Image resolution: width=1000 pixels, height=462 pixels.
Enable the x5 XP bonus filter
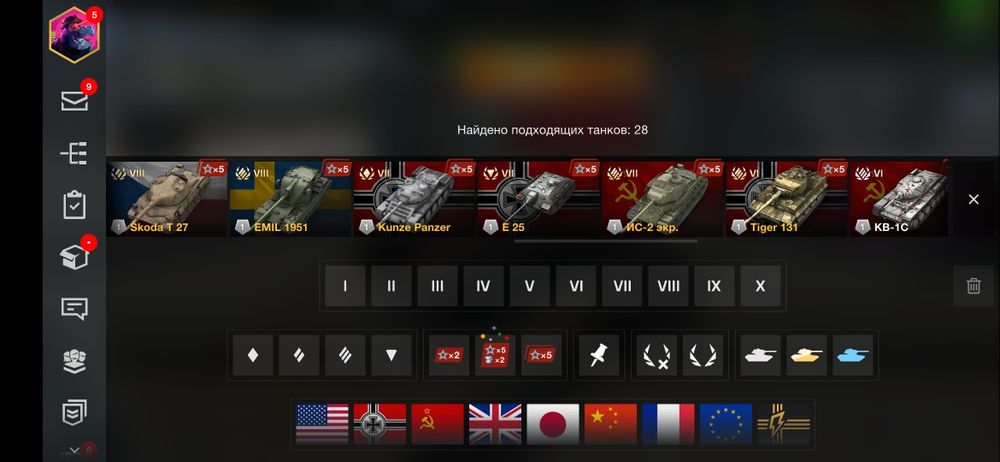(x=541, y=355)
